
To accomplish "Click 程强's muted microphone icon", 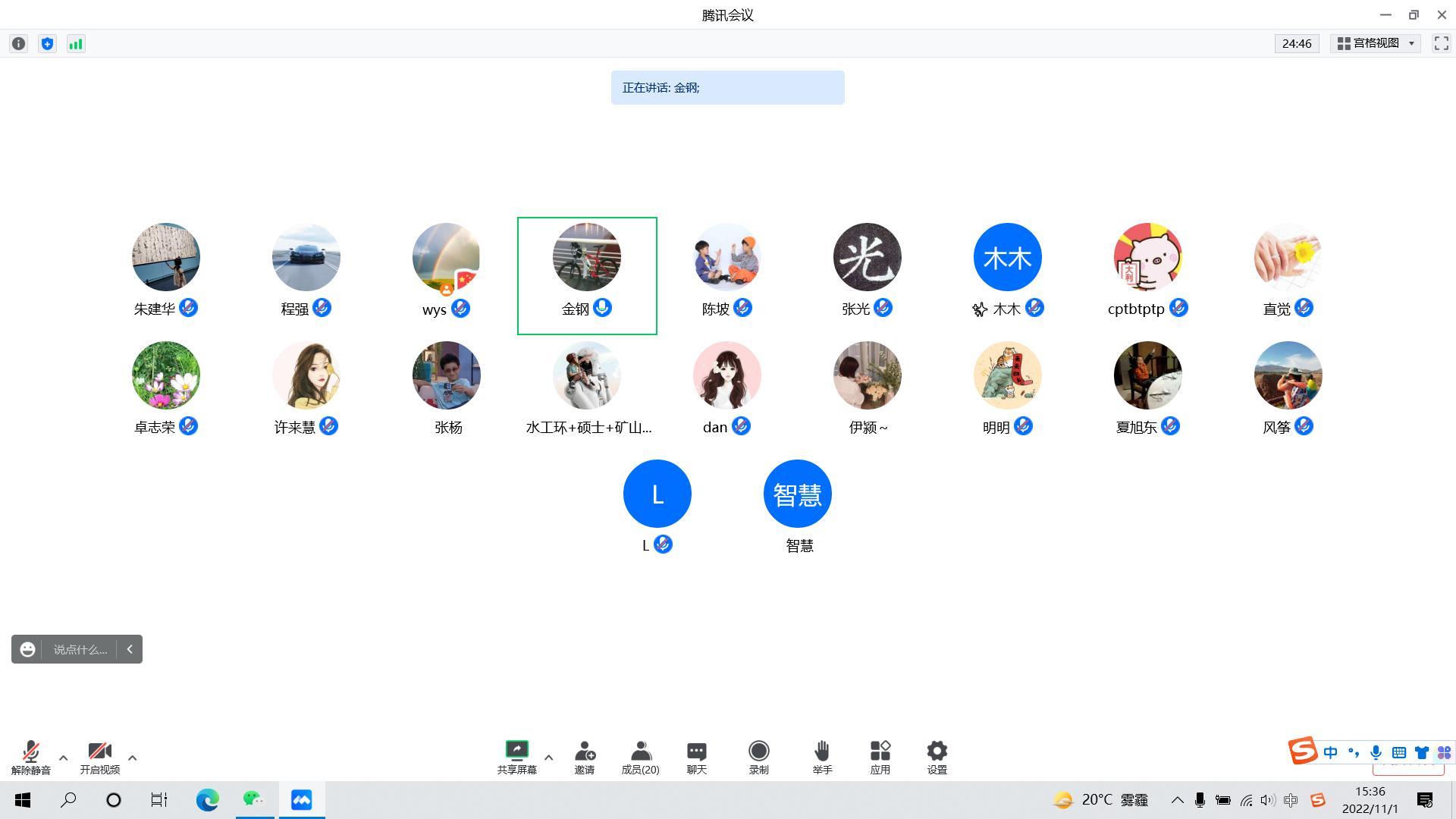I will pos(322,308).
